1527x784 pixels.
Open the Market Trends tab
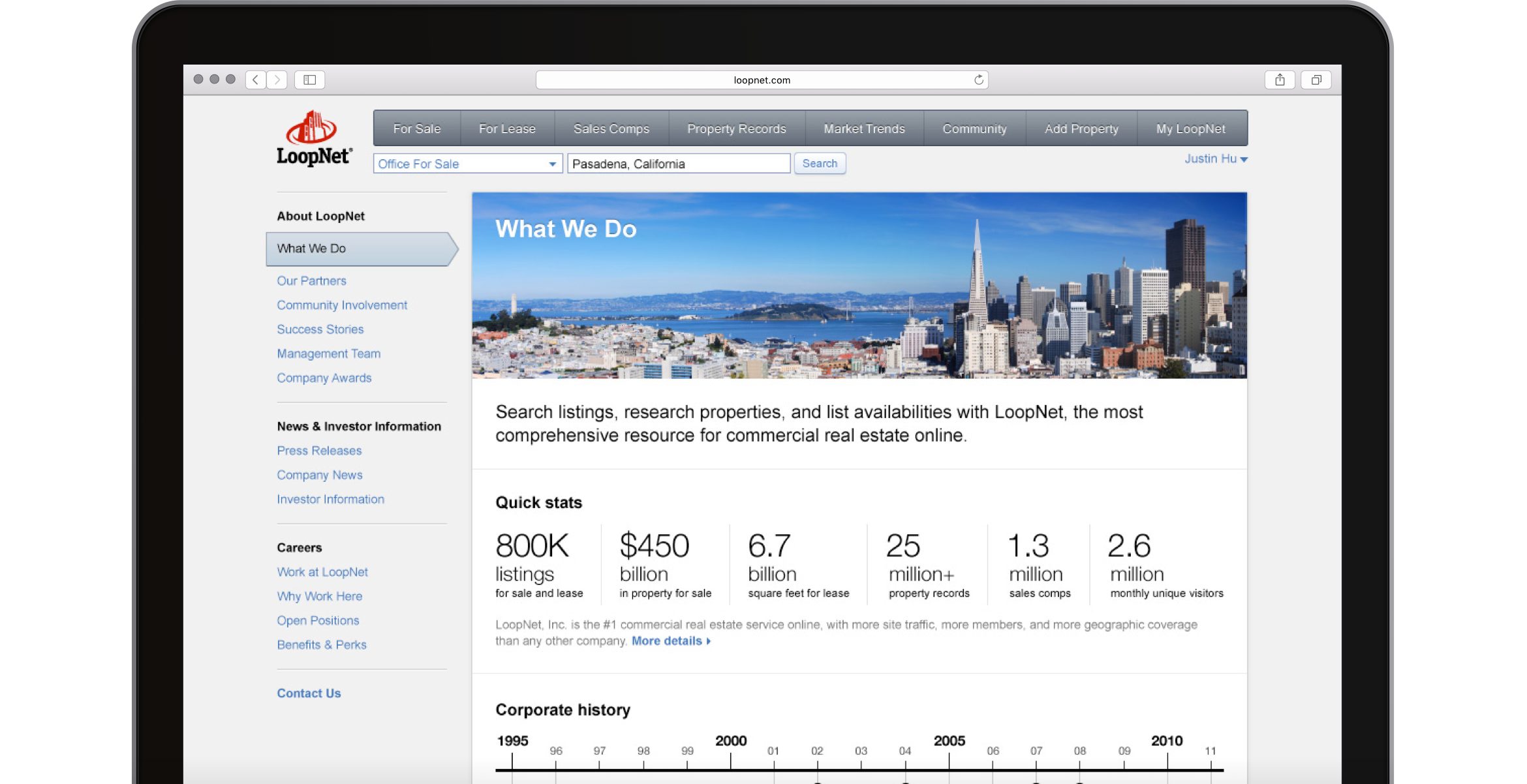pyautogui.click(x=864, y=128)
